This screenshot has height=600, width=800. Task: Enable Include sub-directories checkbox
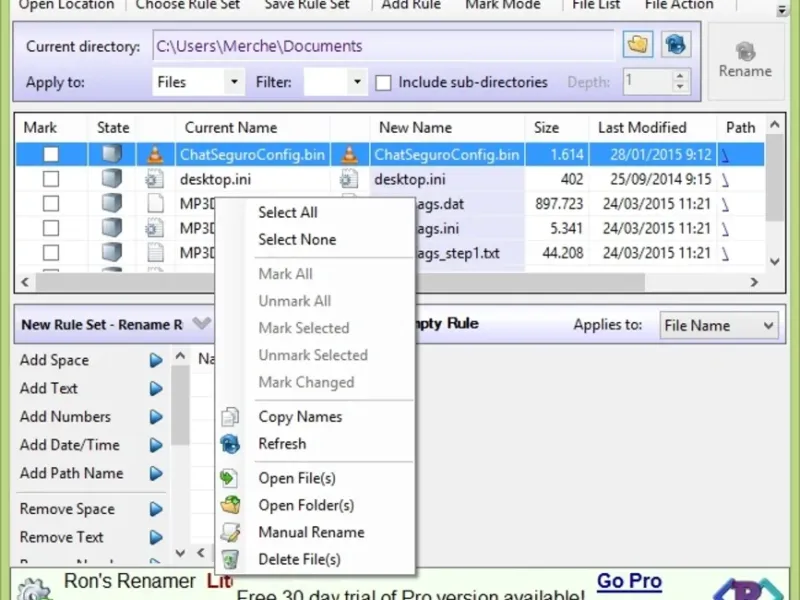(x=383, y=83)
